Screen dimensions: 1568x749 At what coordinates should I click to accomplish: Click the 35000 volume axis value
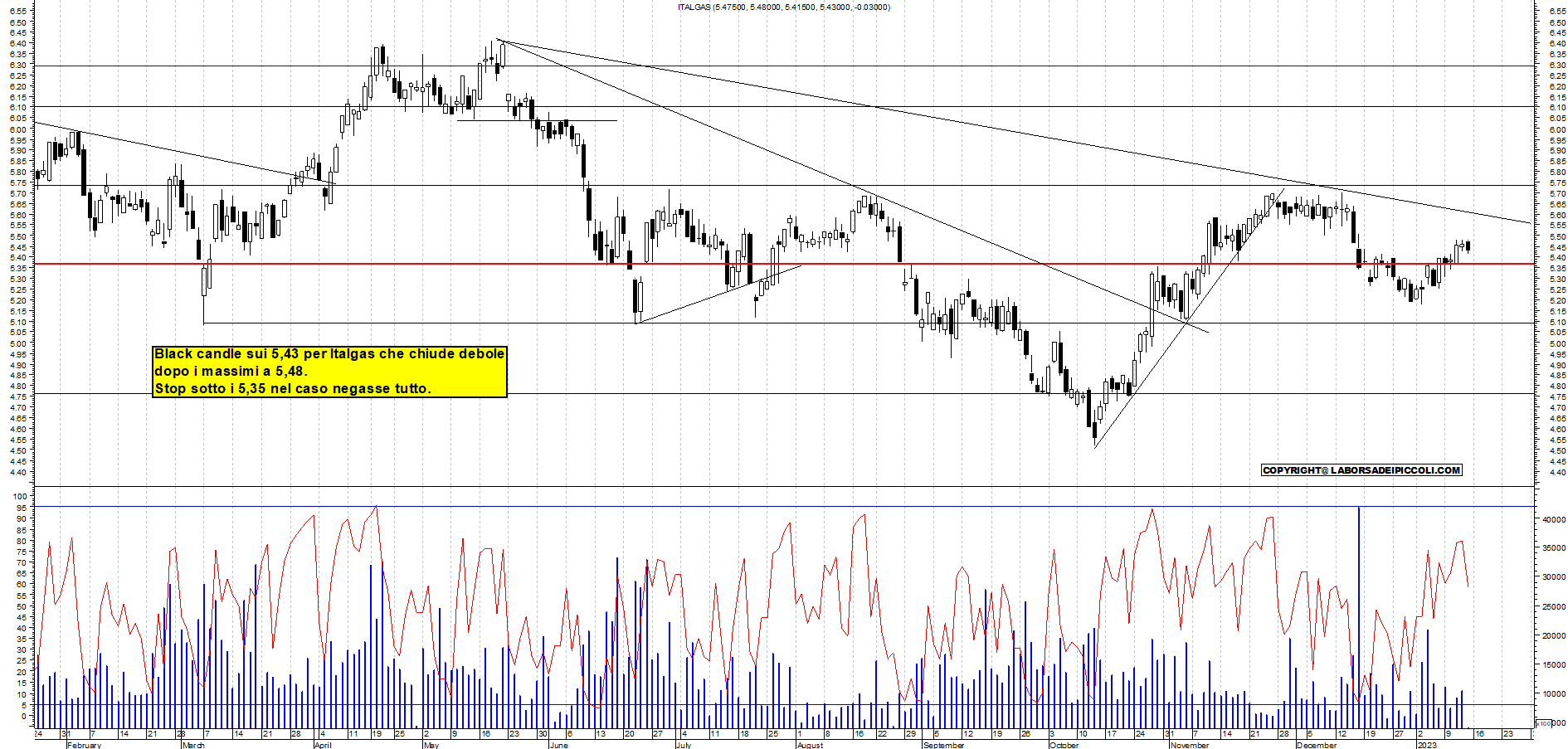tap(1554, 548)
